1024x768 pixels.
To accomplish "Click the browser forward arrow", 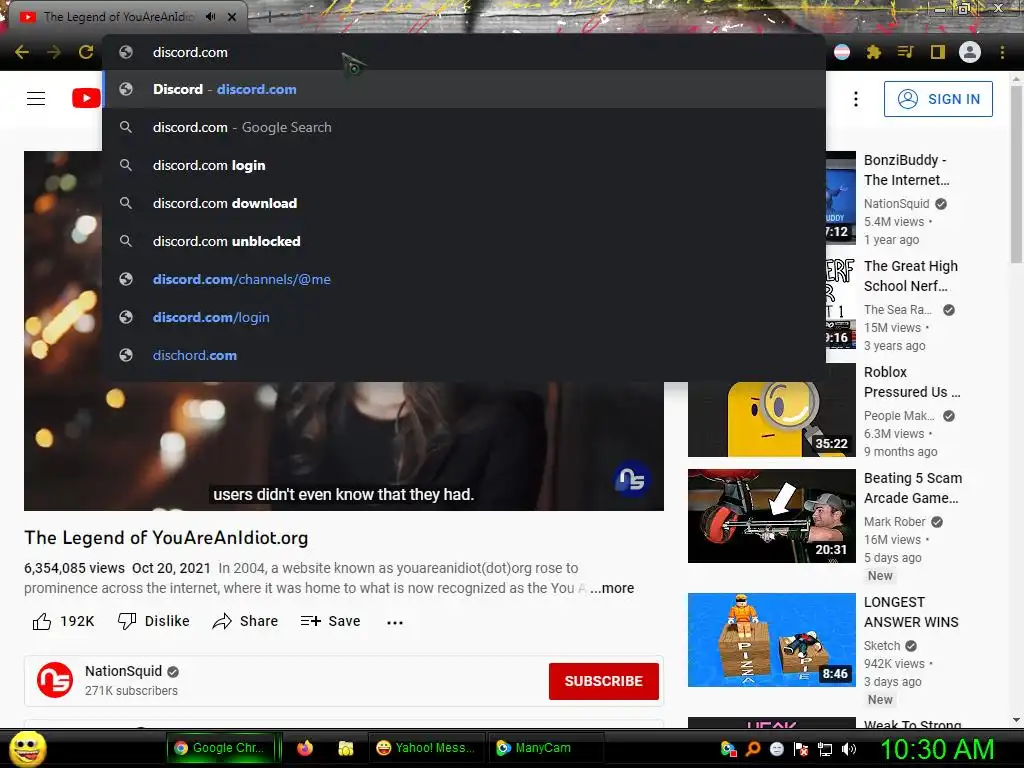I will tap(54, 52).
